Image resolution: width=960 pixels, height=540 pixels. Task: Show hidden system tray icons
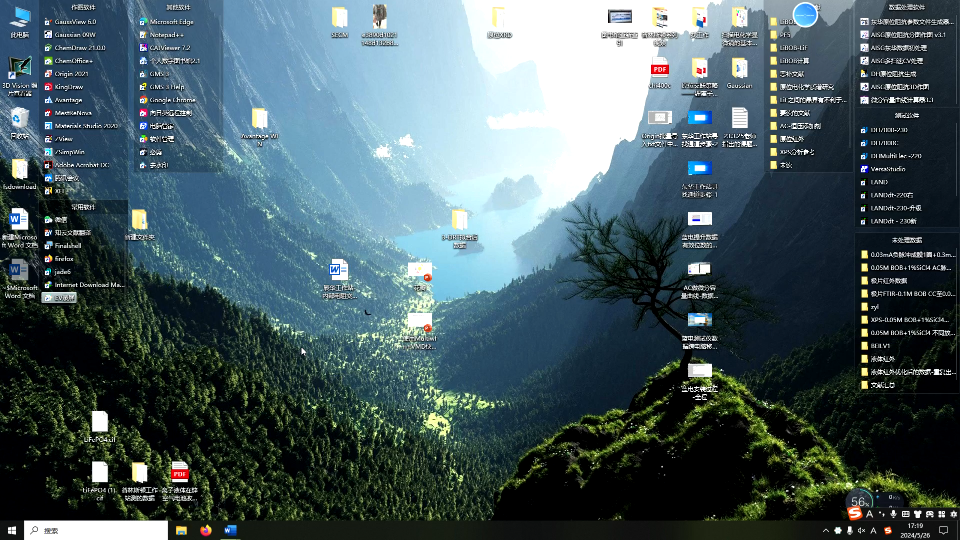coord(825,531)
